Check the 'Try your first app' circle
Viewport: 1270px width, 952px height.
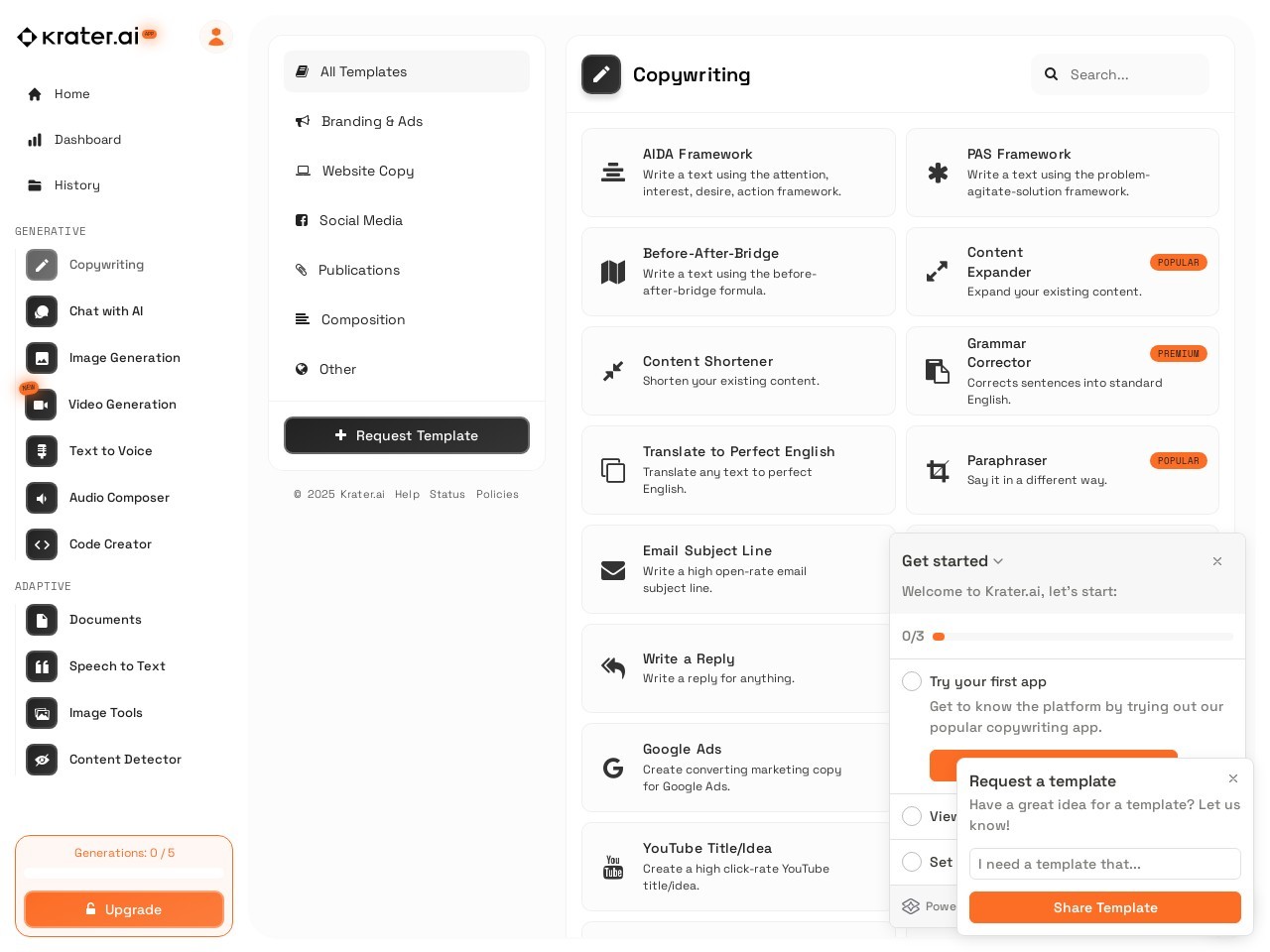(912, 681)
